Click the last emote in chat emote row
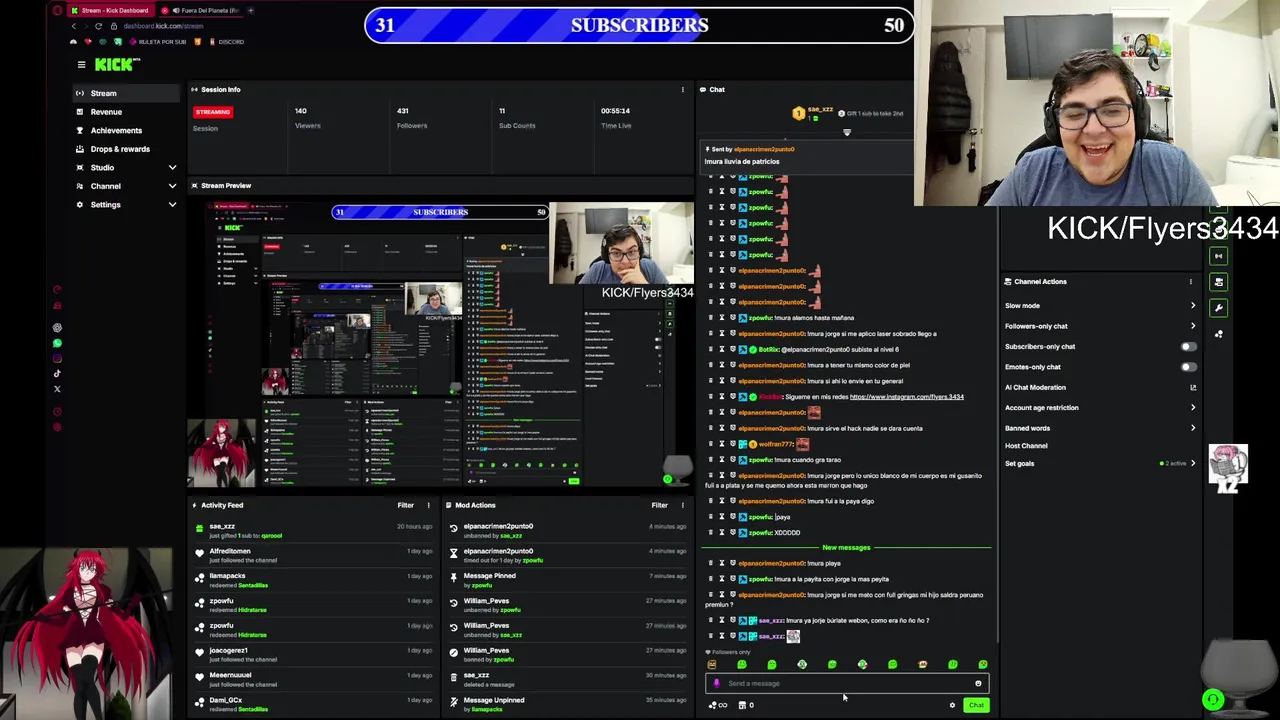This screenshot has height=720, width=1280. click(982, 665)
